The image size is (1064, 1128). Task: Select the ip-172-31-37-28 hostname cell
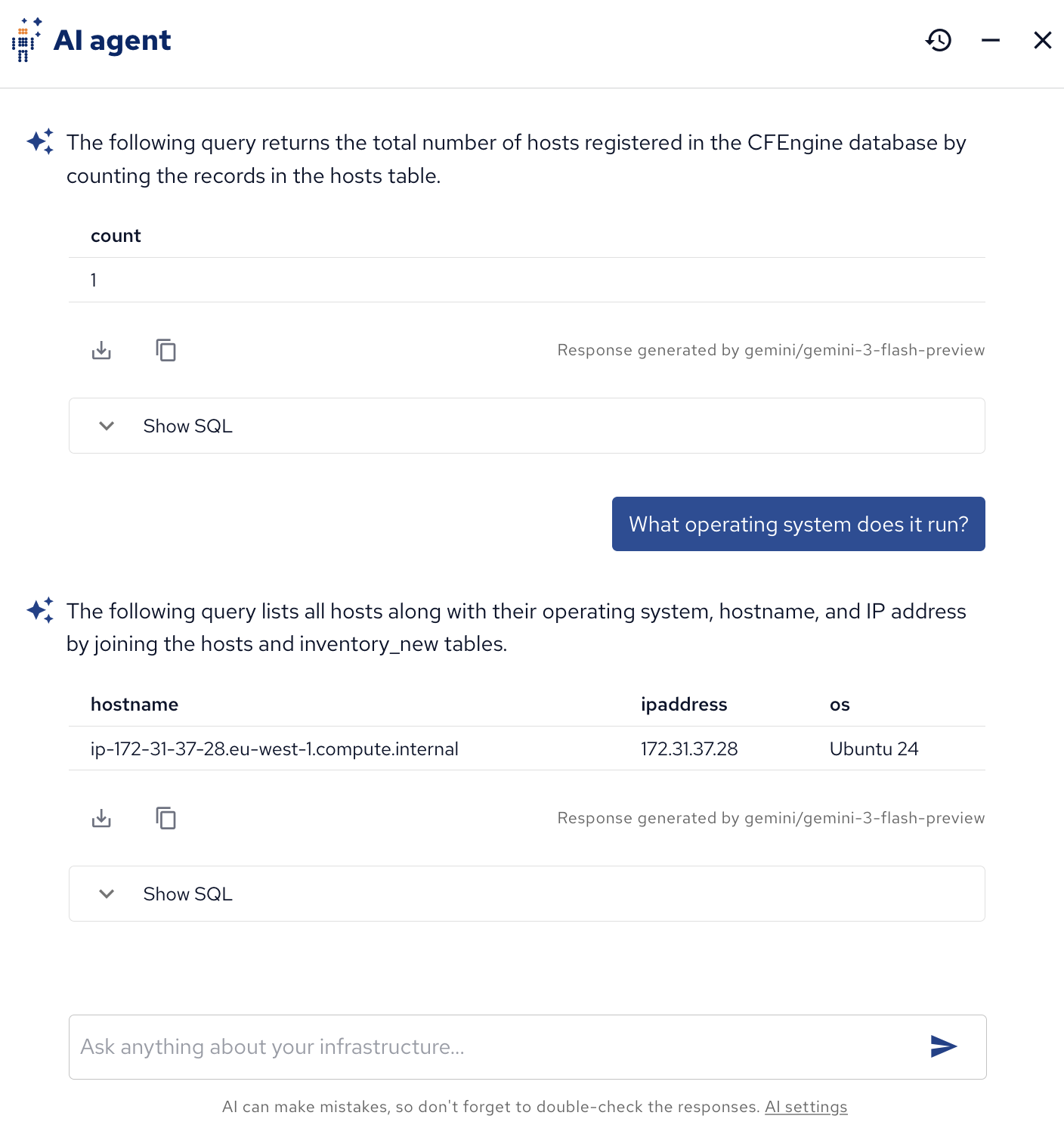pyautogui.click(x=274, y=749)
